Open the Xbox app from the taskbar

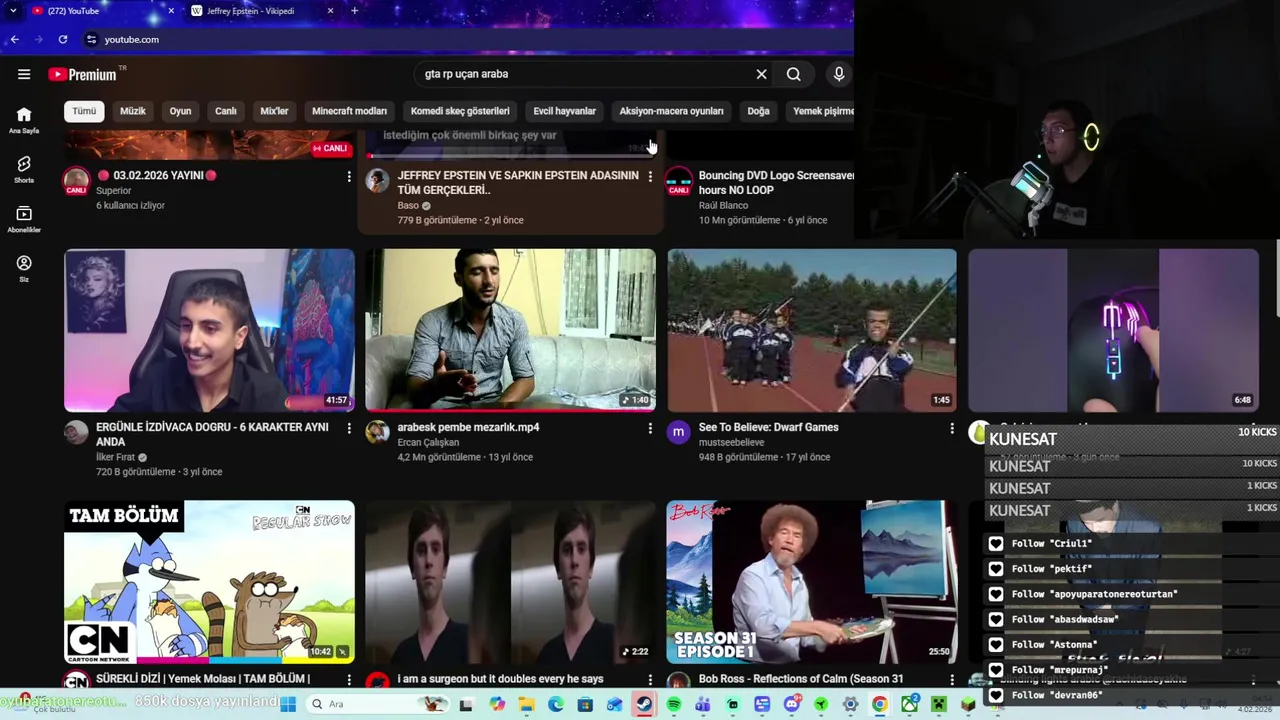pos(909,704)
